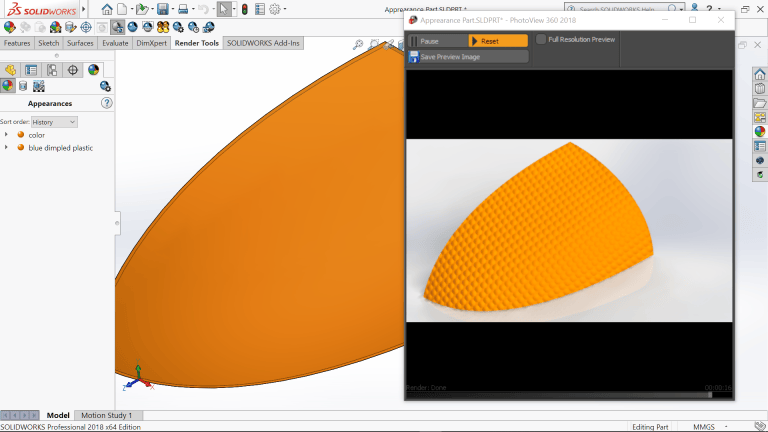768x432 pixels.
Task: Open File Explorer folder icon in task pane
Action: 760,103
